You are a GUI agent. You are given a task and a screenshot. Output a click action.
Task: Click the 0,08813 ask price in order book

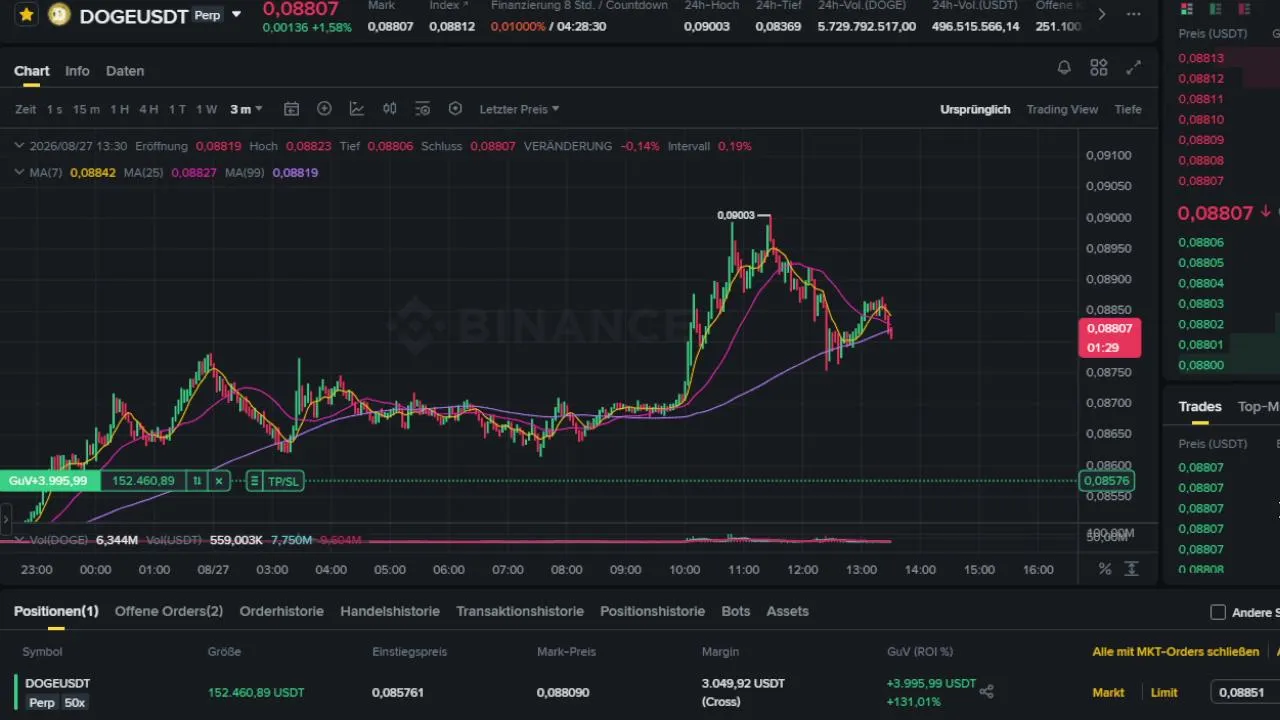click(x=1201, y=58)
